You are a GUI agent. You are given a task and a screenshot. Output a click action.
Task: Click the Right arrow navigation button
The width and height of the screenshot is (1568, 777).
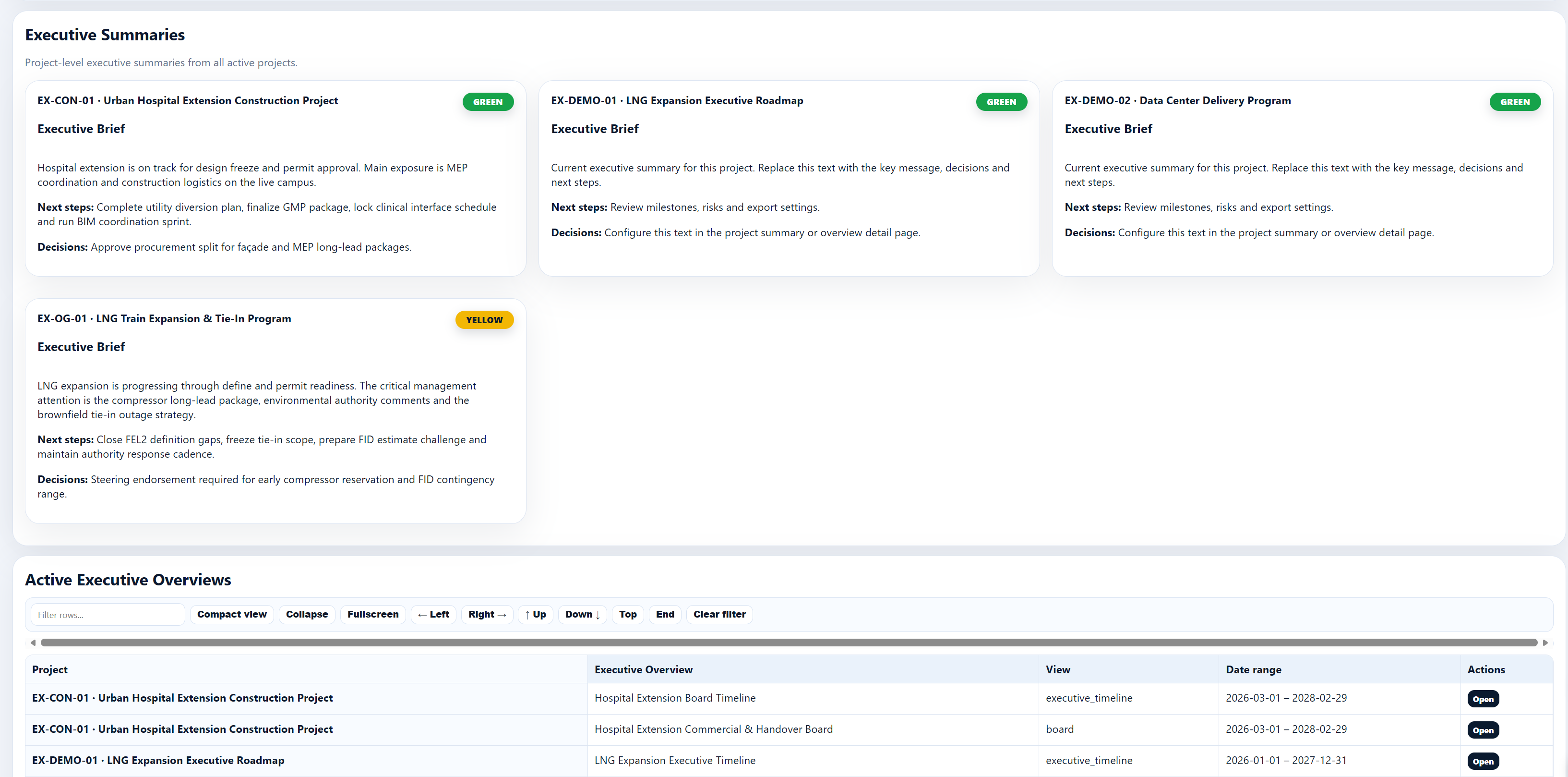click(x=487, y=614)
